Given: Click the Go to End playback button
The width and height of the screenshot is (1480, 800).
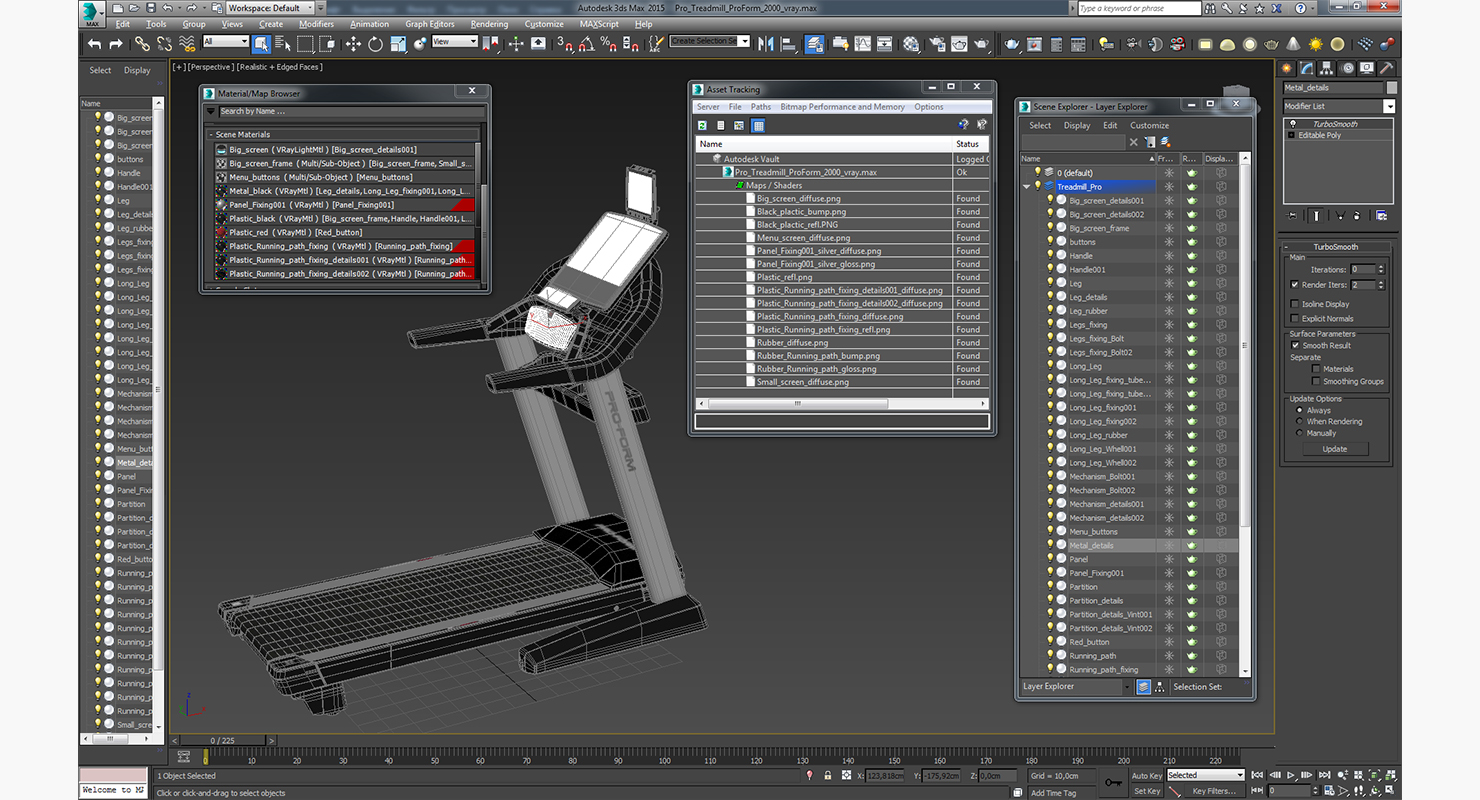Looking at the screenshot, I should (x=1325, y=775).
